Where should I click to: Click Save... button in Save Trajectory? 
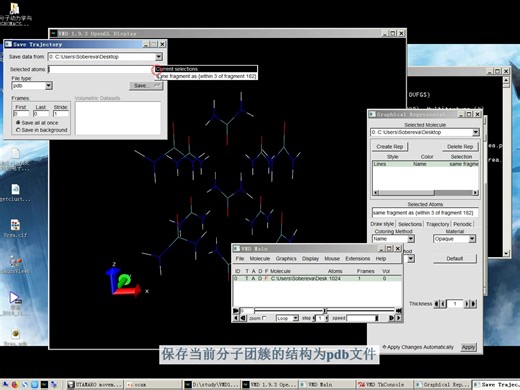pos(146,86)
